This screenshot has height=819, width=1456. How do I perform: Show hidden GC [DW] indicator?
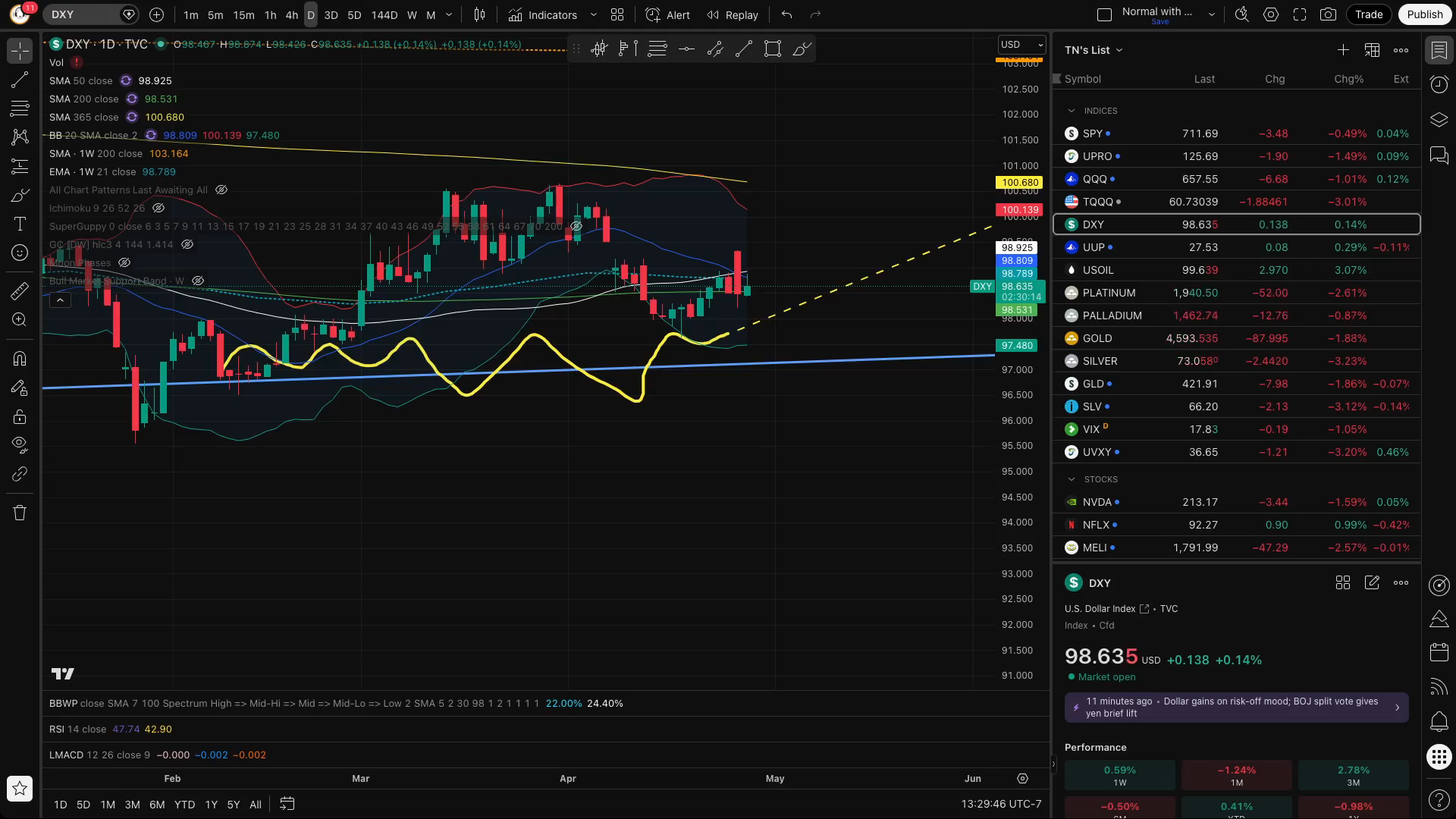187,244
